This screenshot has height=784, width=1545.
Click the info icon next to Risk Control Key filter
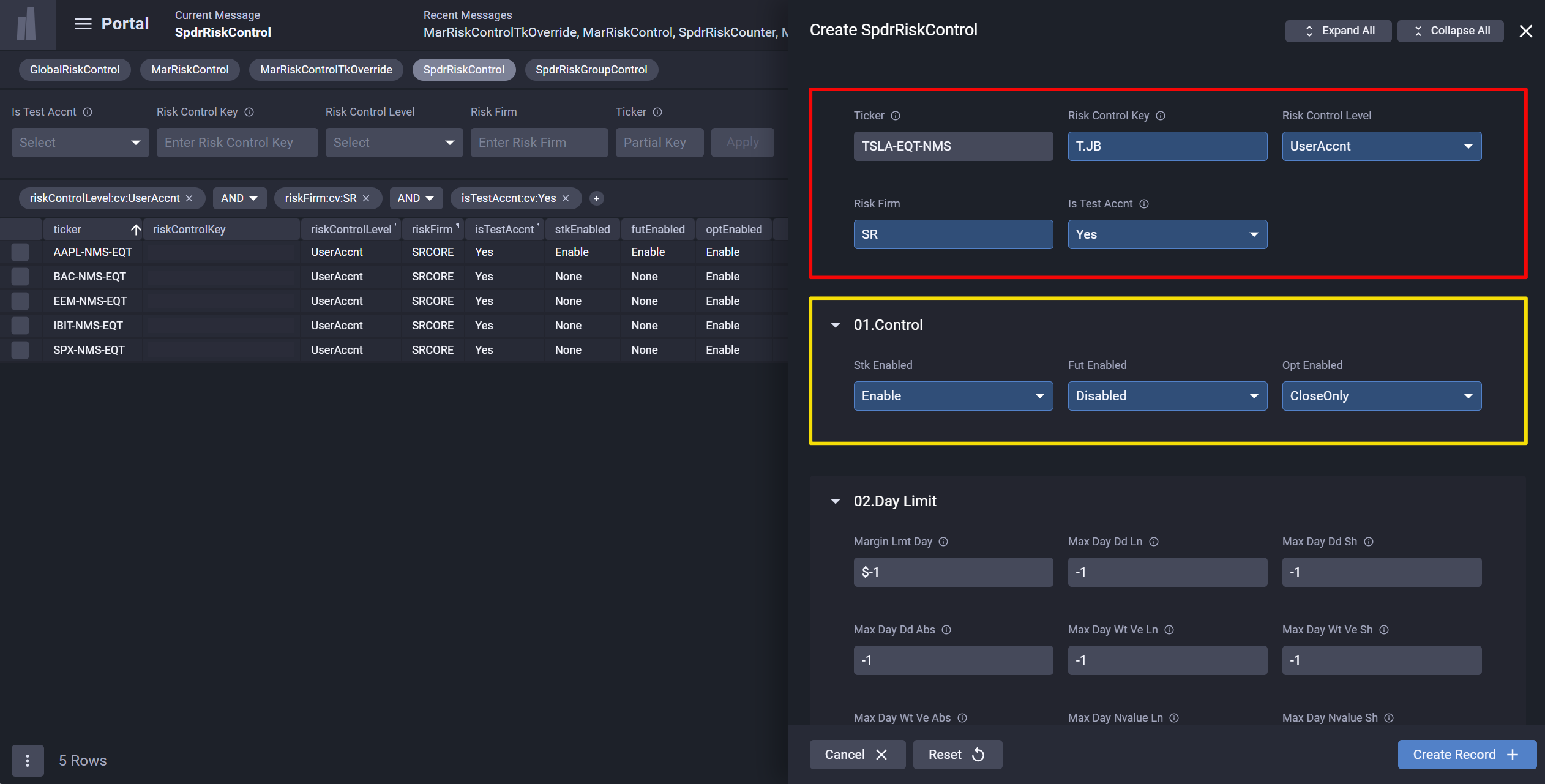coord(250,112)
